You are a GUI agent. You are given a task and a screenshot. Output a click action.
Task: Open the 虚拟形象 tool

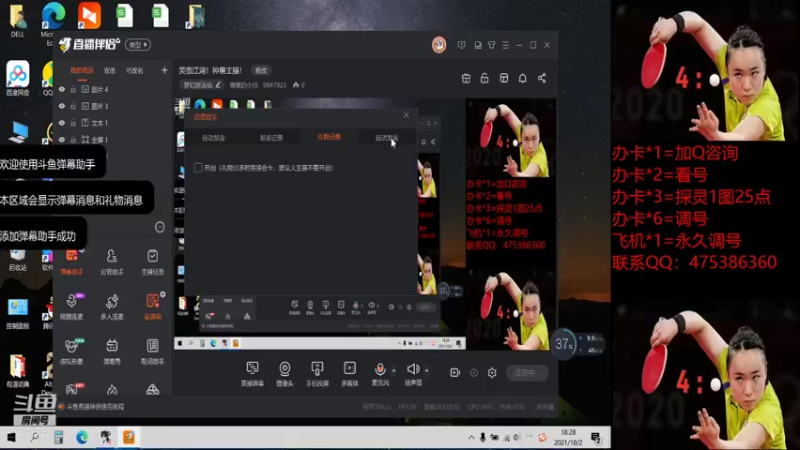tap(71, 352)
